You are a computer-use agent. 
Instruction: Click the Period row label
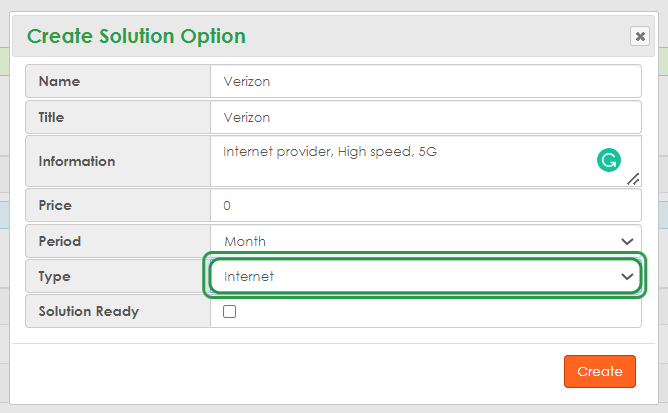point(60,241)
